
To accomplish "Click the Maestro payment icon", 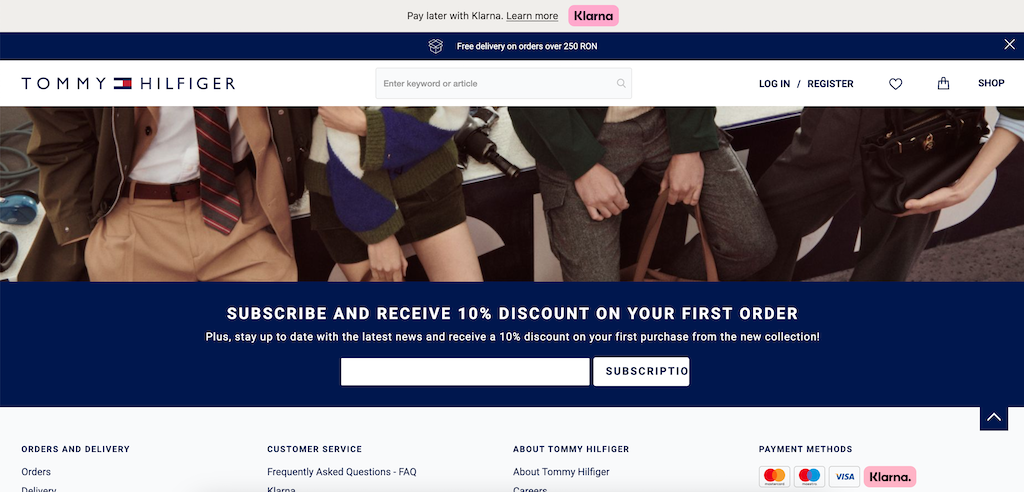I will 809,476.
